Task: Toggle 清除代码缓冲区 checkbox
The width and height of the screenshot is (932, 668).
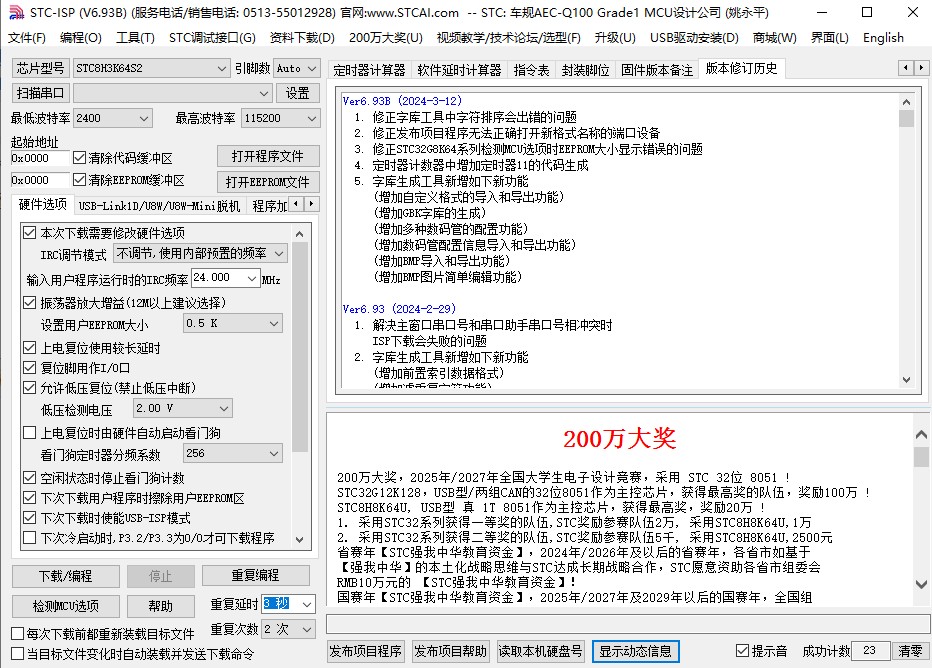Action: click(x=79, y=157)
